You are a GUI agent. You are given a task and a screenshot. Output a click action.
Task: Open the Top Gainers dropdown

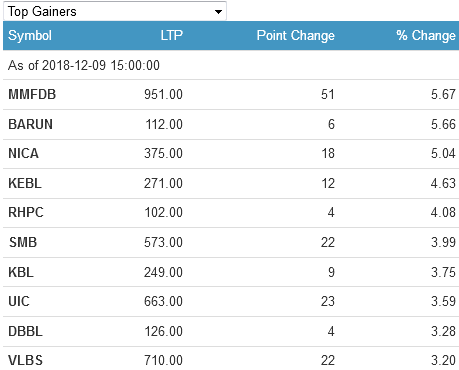[x=115, y=11]
